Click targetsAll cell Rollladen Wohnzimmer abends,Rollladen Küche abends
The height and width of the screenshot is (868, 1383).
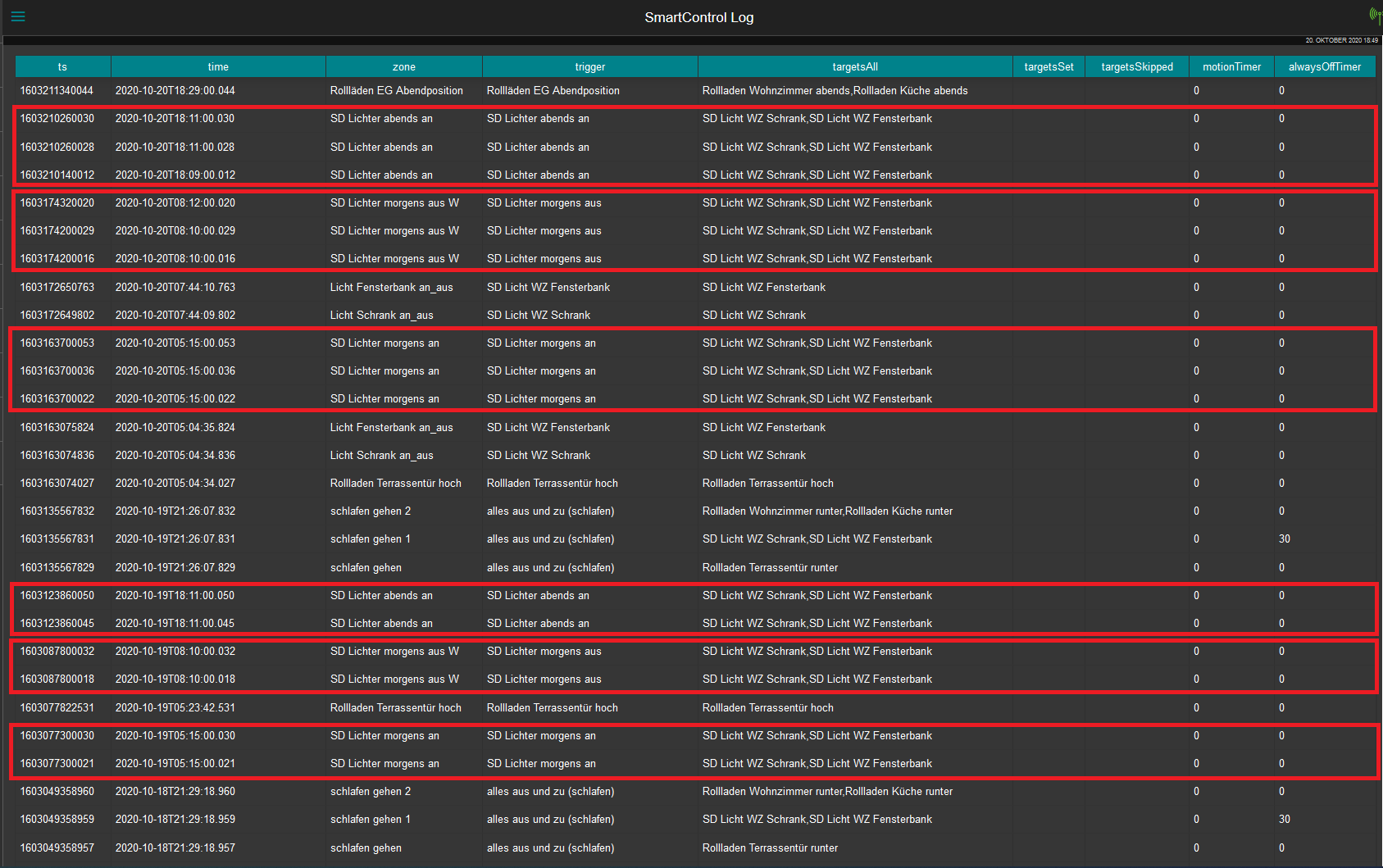tap(835, 90)
